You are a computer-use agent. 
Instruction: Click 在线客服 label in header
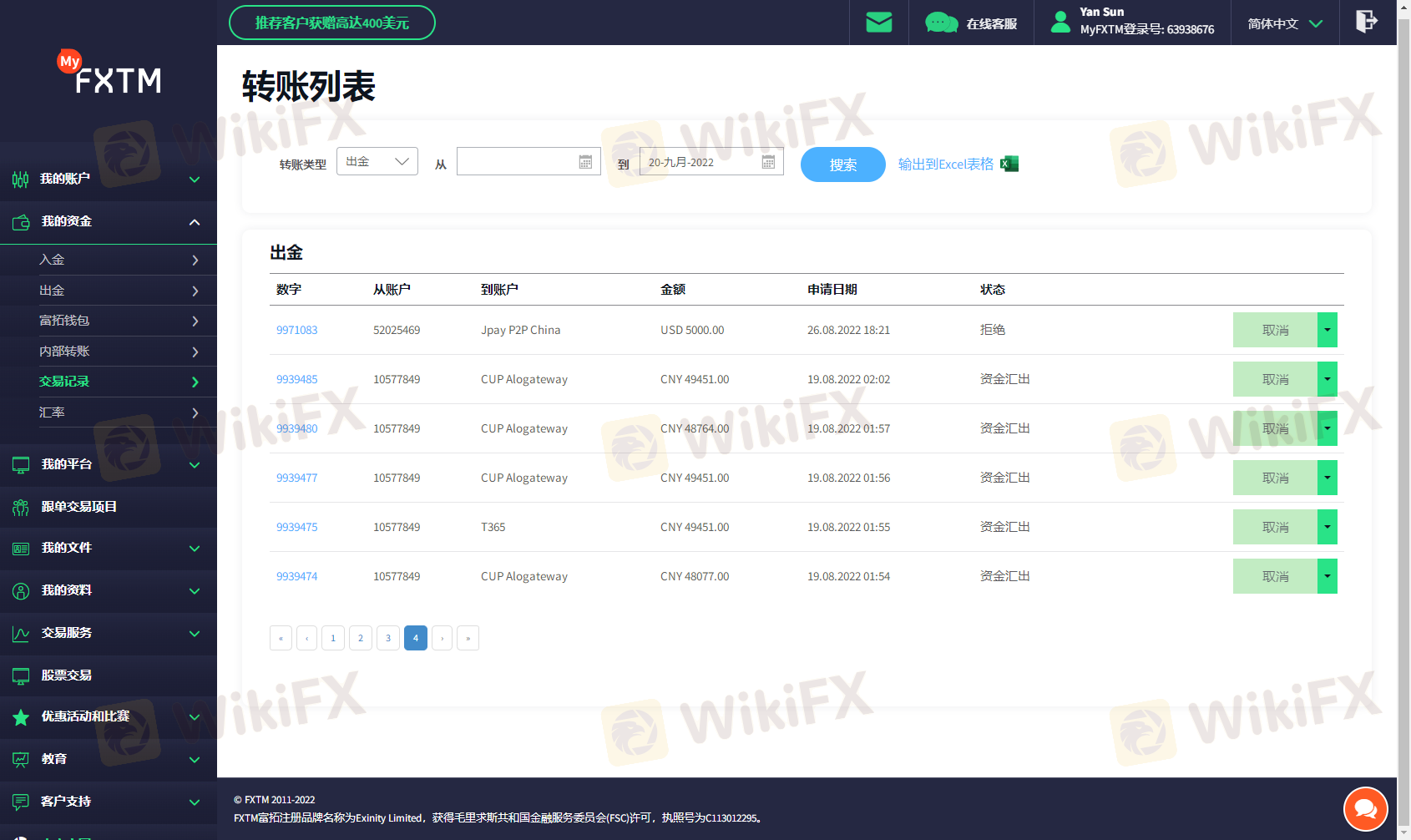click(992, 23)
